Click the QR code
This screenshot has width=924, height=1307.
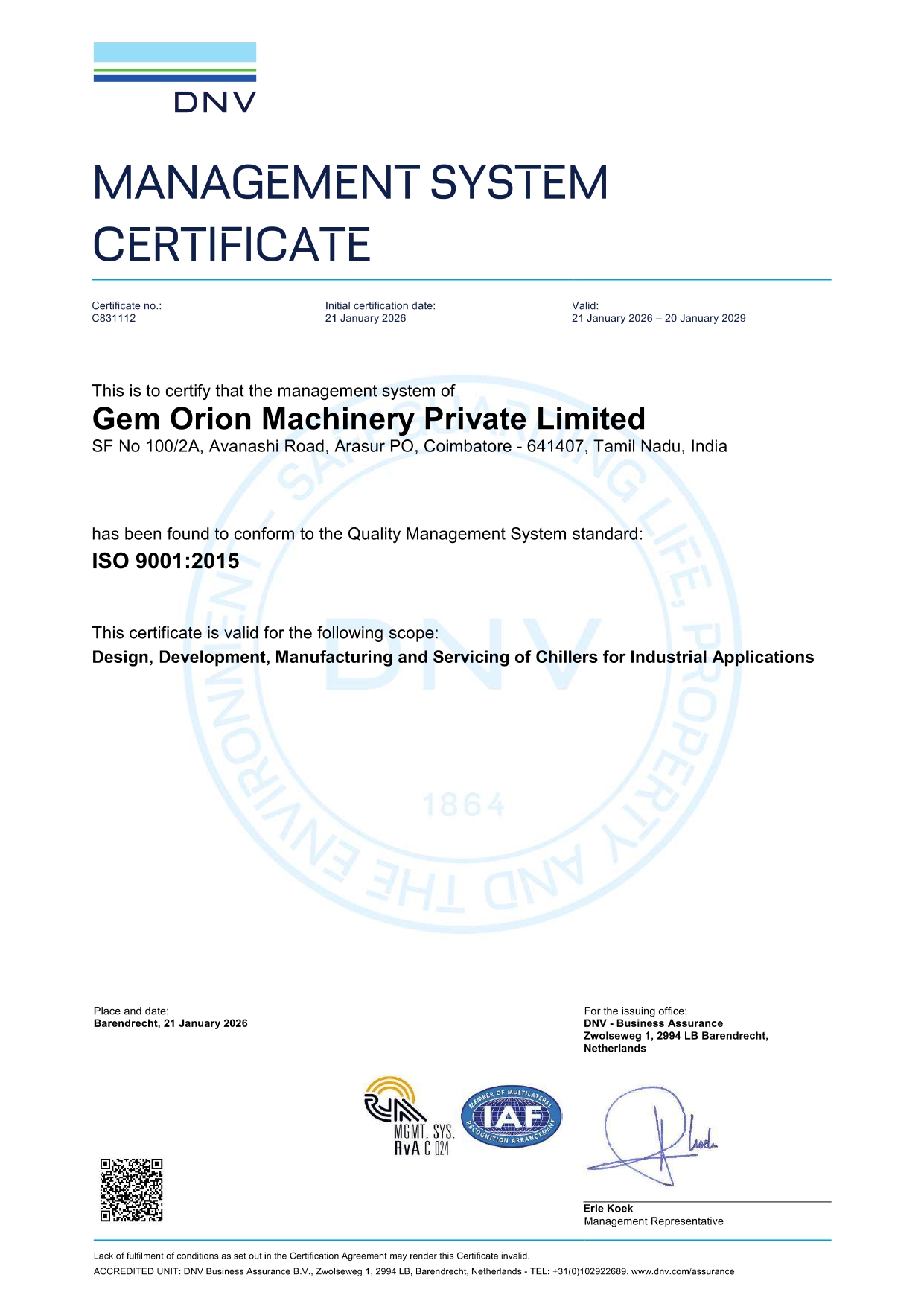pyautogui.click(x=131, y=1189)
